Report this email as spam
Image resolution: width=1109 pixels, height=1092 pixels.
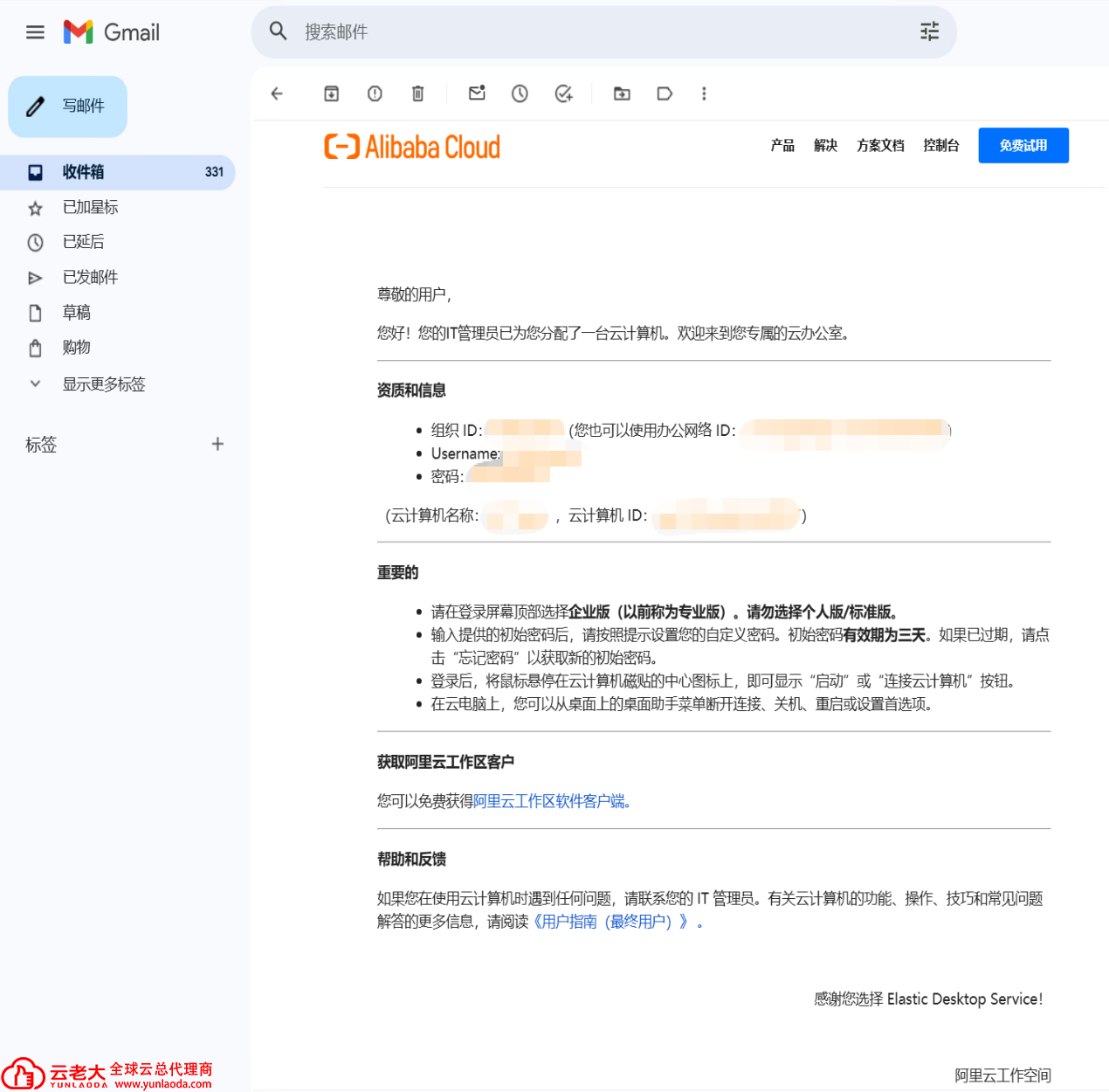click(375, 93)
